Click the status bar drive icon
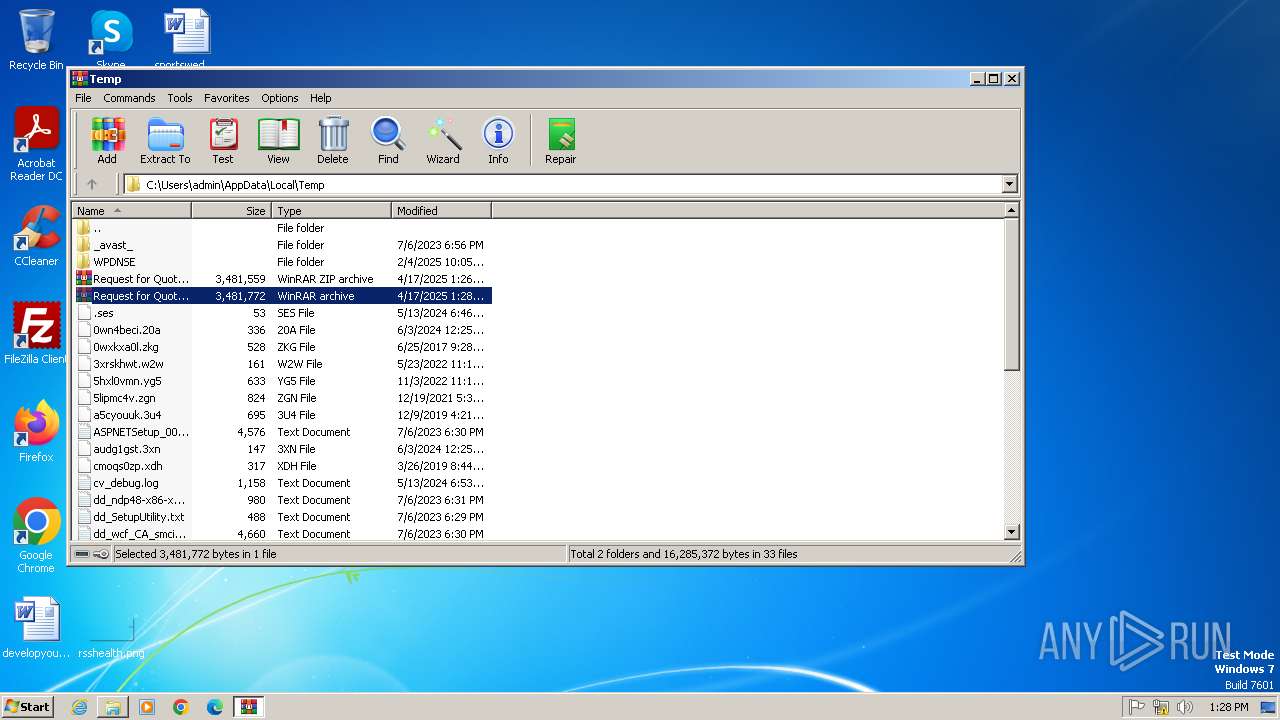This screenshot has height=720, width=1280. tap(82, 554)
